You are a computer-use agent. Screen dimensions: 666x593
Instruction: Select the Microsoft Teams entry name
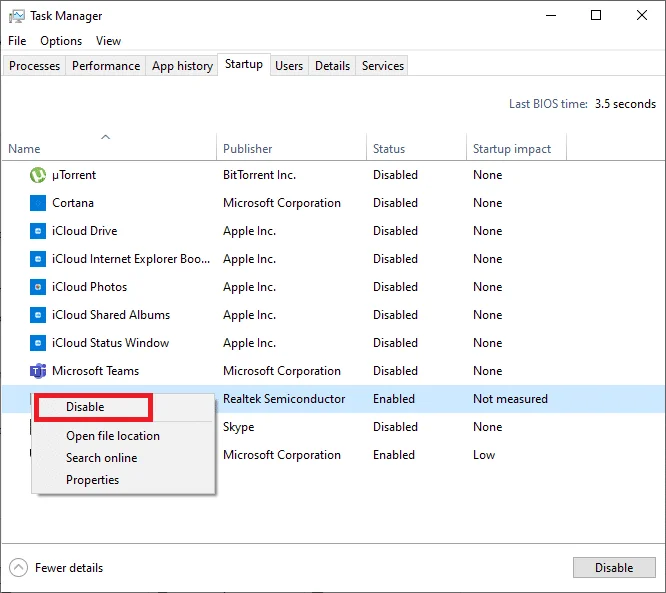tap(95, 371)
